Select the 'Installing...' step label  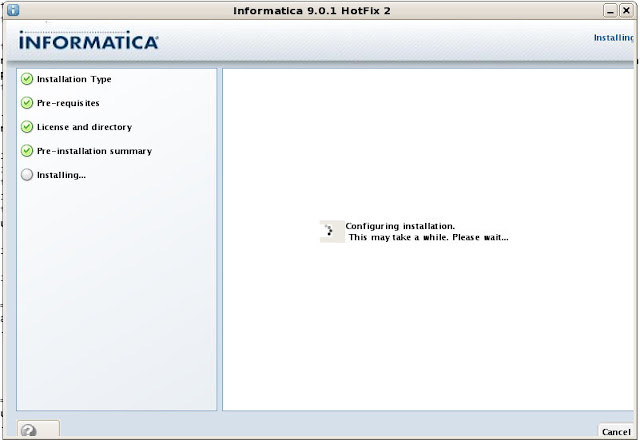tap(61, 175)
